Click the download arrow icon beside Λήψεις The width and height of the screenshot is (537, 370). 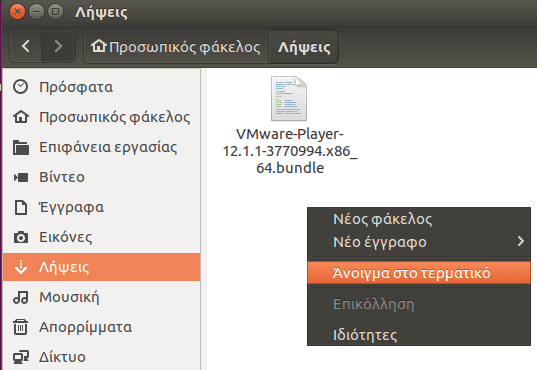(21, 267)
